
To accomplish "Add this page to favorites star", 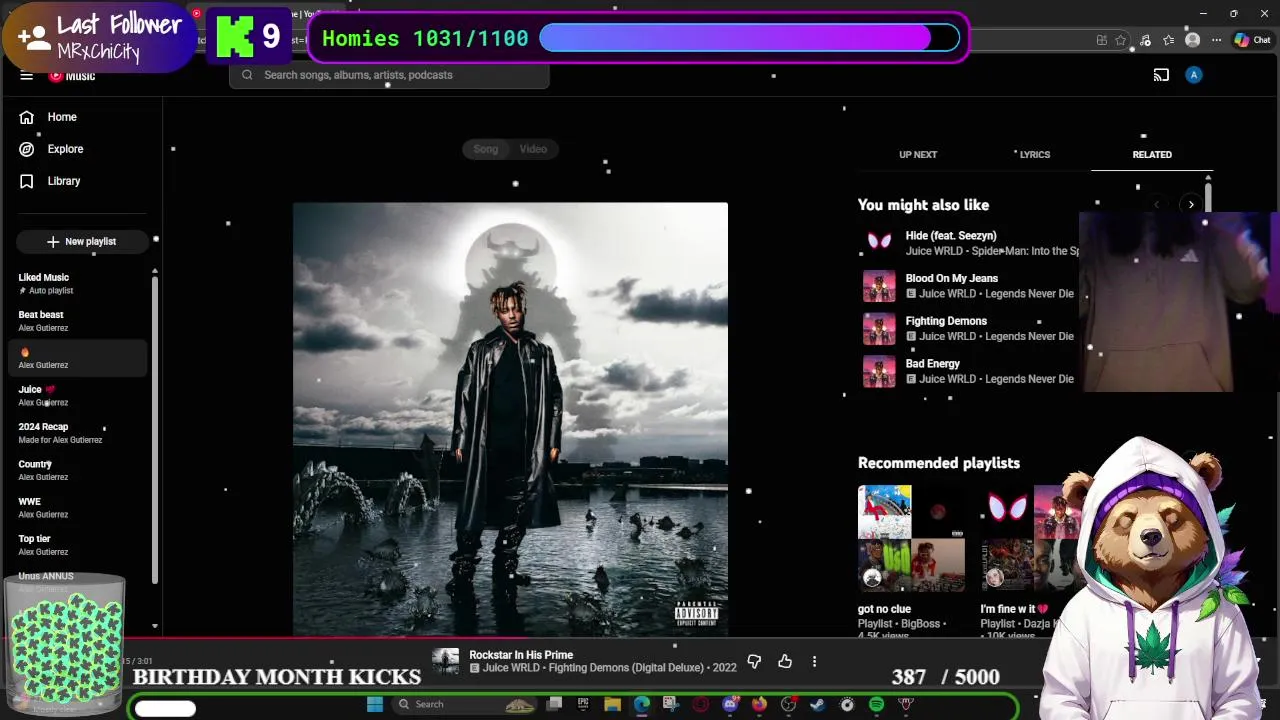I will tap(1121, 40).
